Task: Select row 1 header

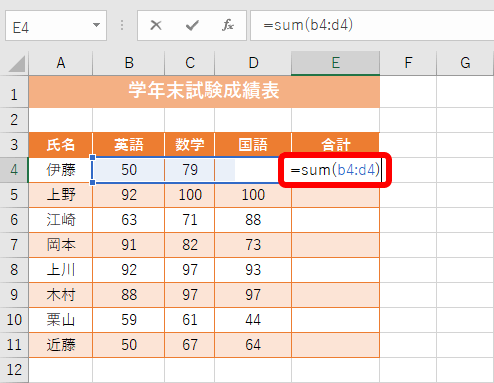Action: 14,92
